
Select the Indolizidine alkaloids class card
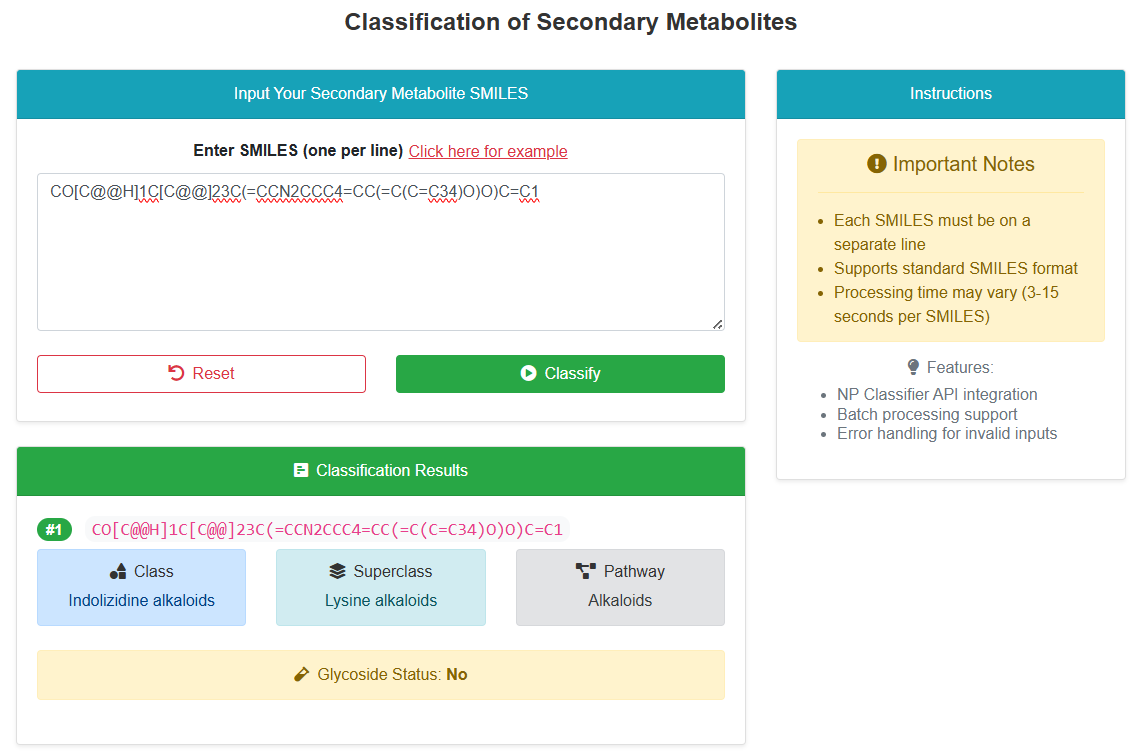click(x=142, y=587)
